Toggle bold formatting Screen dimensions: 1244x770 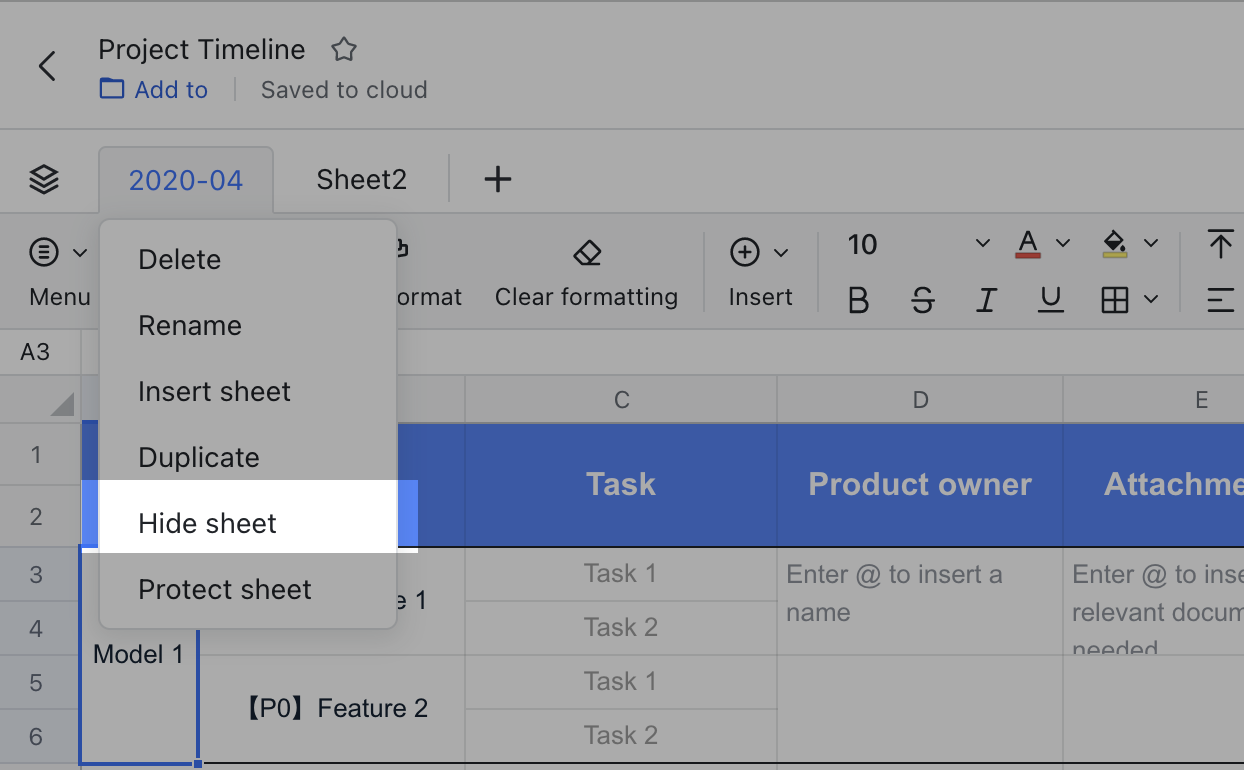point(858,299)
